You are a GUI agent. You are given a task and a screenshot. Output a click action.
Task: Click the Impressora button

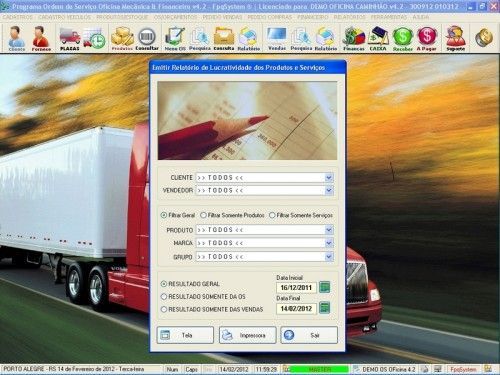(247, 335)
